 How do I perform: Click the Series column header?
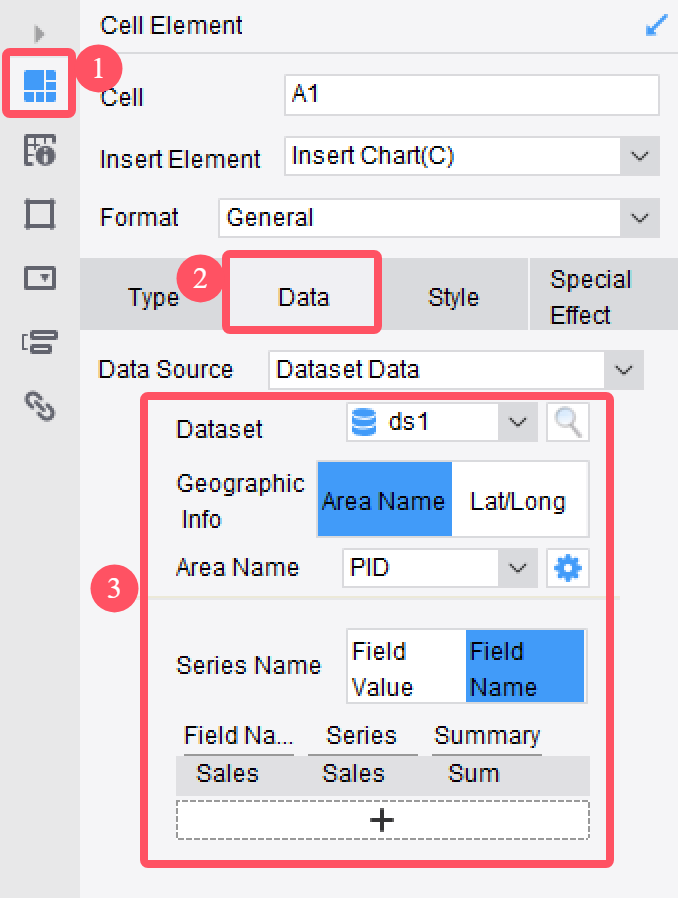(361, 736)
